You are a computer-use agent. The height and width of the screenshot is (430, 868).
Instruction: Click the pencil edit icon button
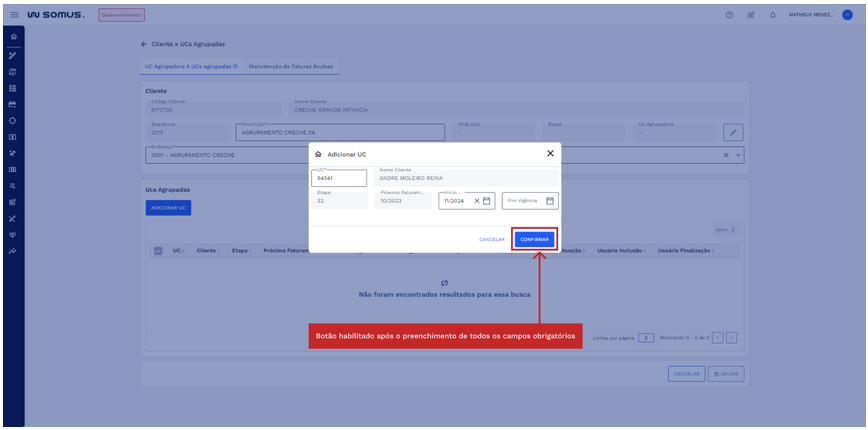[x=733, y=132]
